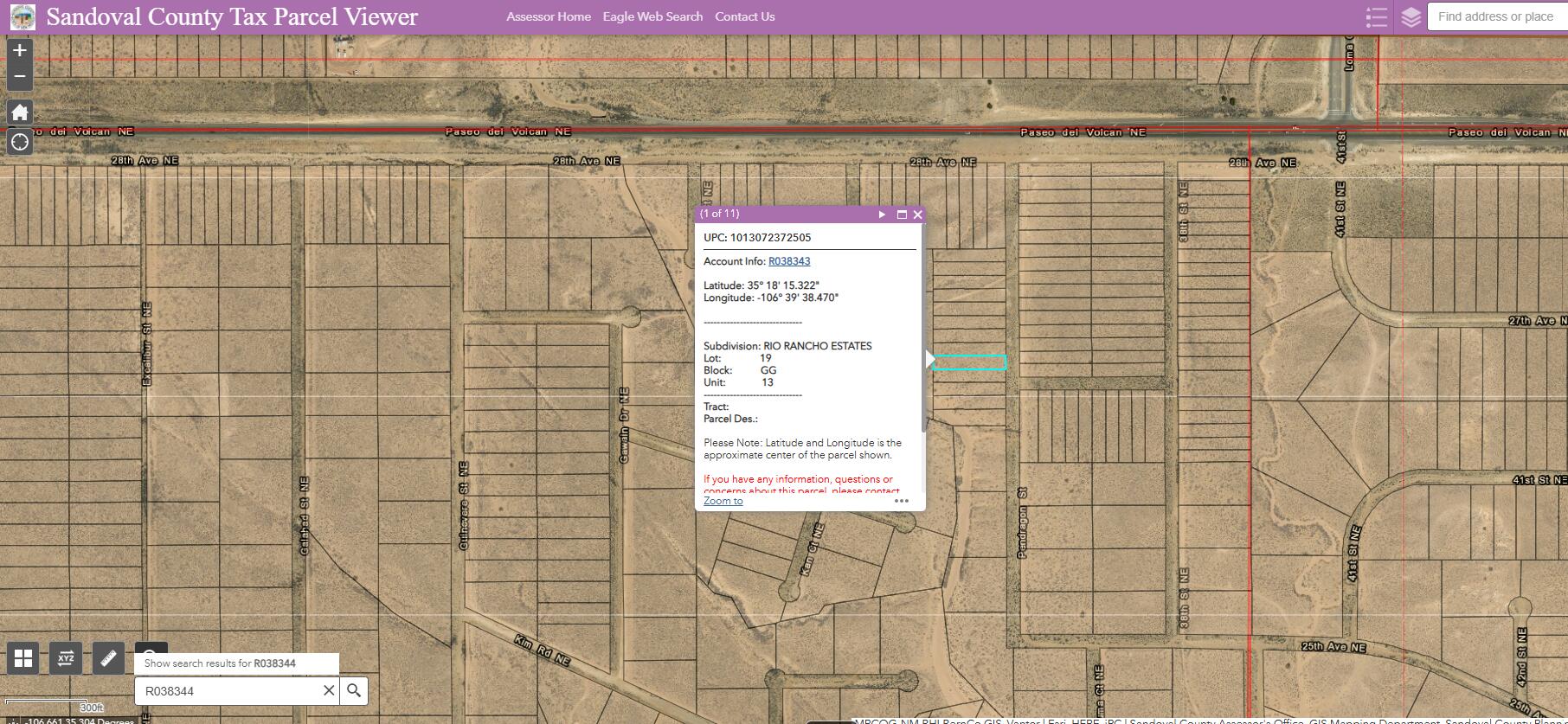Zoom in on the map
1568x724 pixels.
20,50
